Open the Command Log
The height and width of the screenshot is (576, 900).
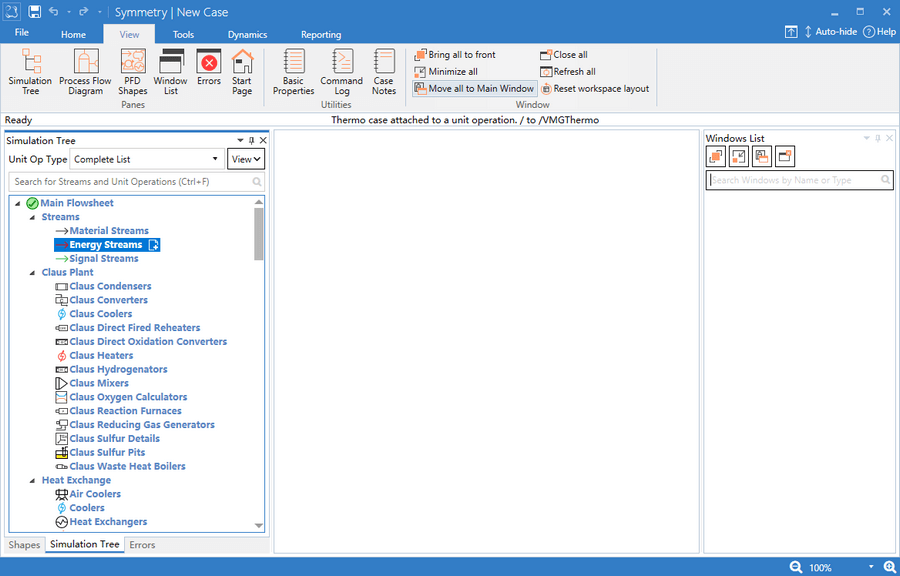click(x=342, y=71)
